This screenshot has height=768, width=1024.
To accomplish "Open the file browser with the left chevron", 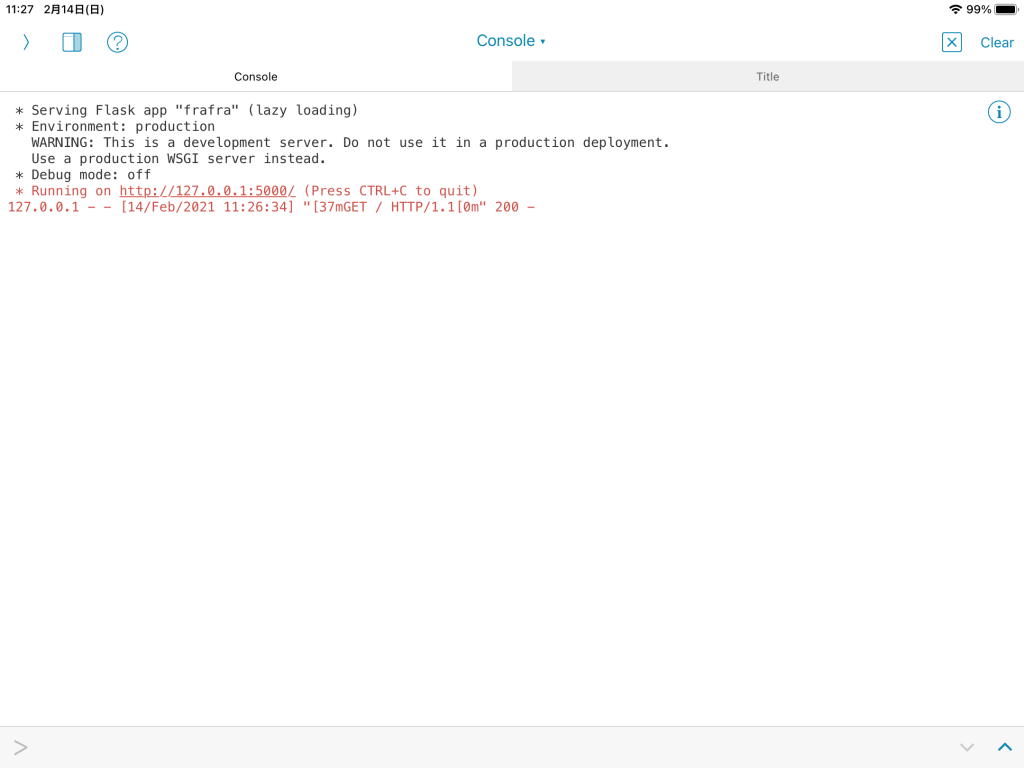I will (x=26, y=42).
